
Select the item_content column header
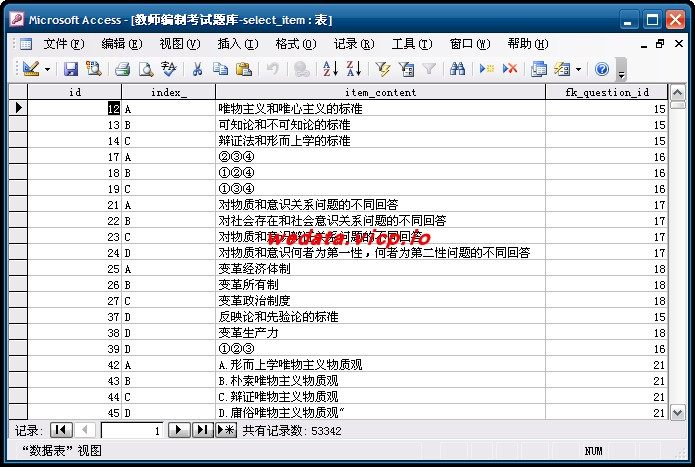380,92
